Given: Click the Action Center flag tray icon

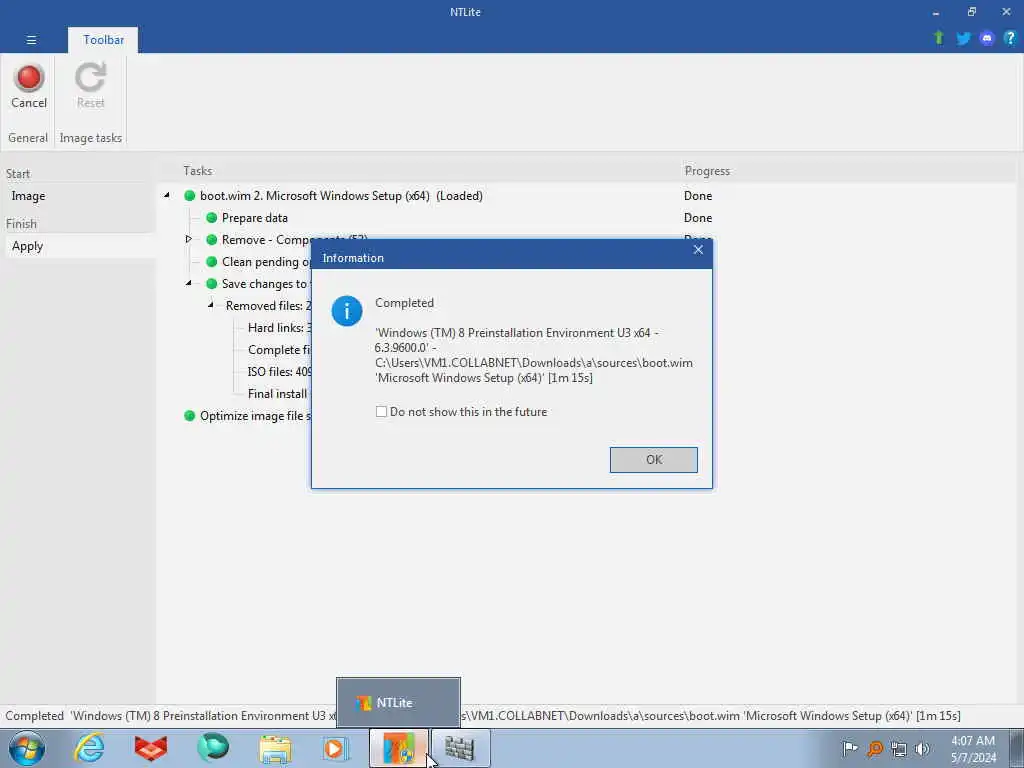Looking at the screenshot, I should click(850, 749).
